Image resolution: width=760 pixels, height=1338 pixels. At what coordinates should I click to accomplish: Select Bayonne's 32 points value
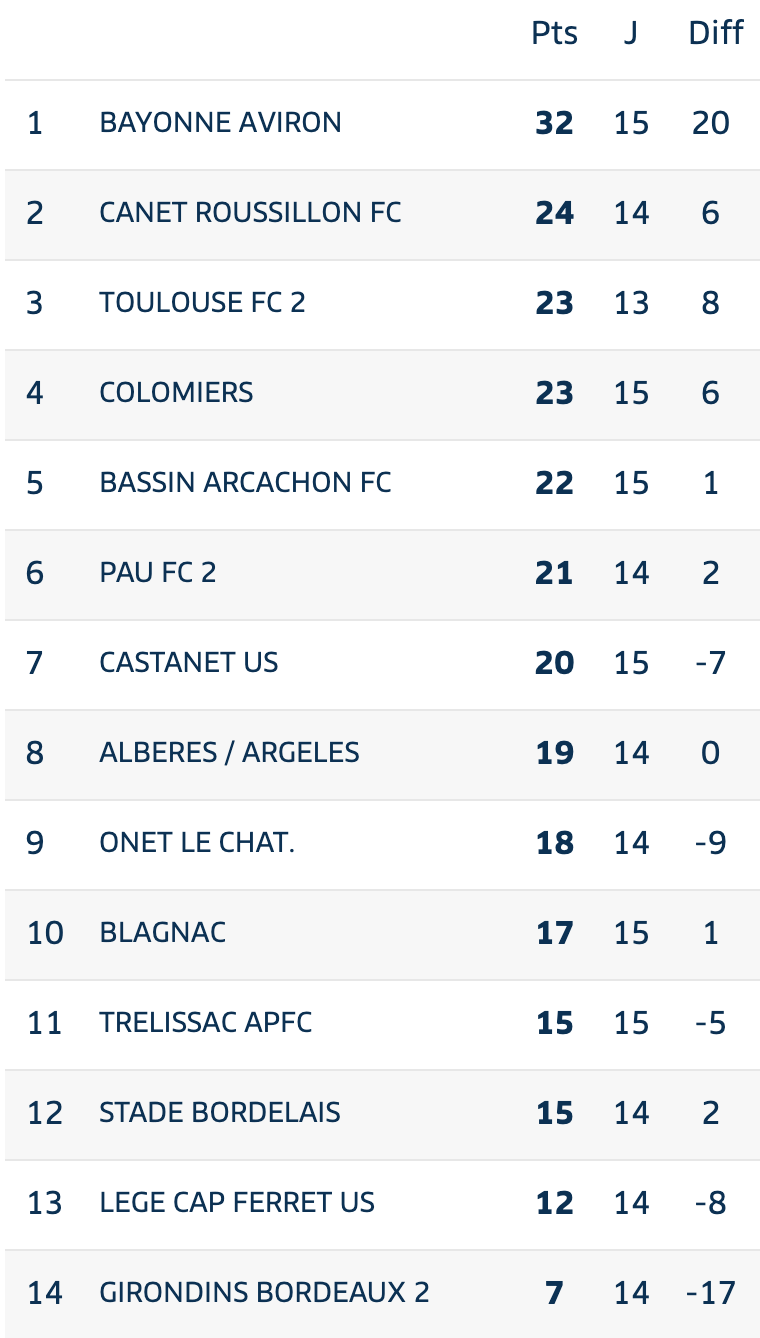click(x=554, y=123)
